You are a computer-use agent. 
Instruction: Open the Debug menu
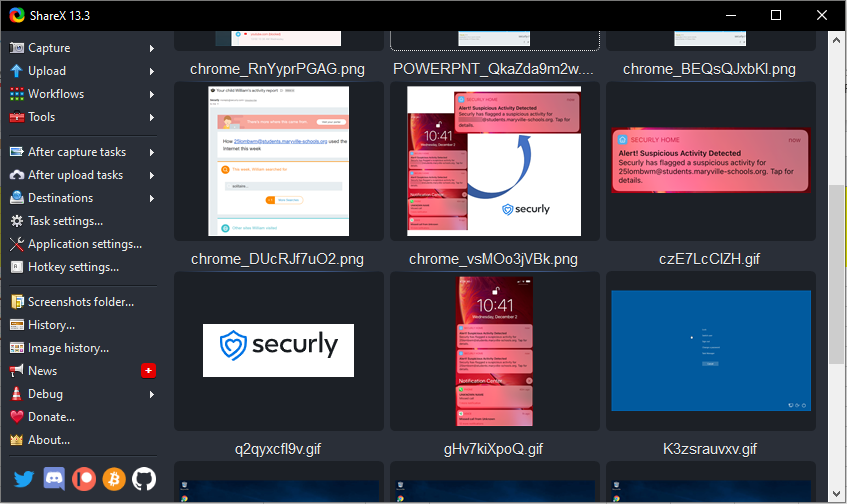[83, 394]
